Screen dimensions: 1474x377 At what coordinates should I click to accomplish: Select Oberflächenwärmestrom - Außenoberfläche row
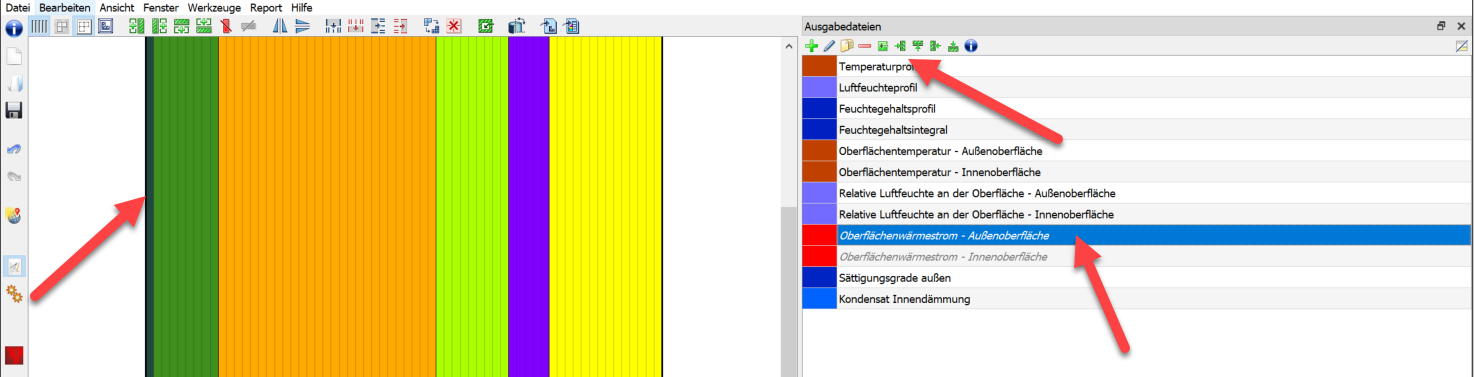(x=1136, y=235)
